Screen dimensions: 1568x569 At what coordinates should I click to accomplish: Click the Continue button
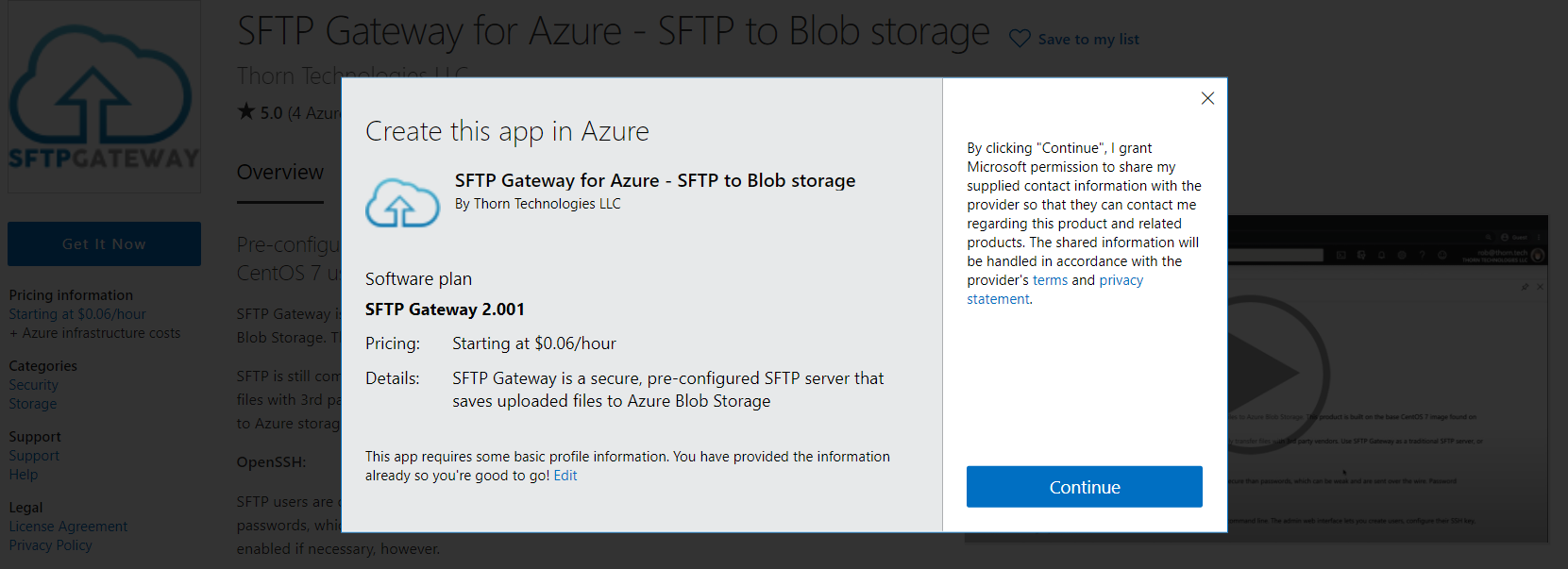pos(1085,487)
